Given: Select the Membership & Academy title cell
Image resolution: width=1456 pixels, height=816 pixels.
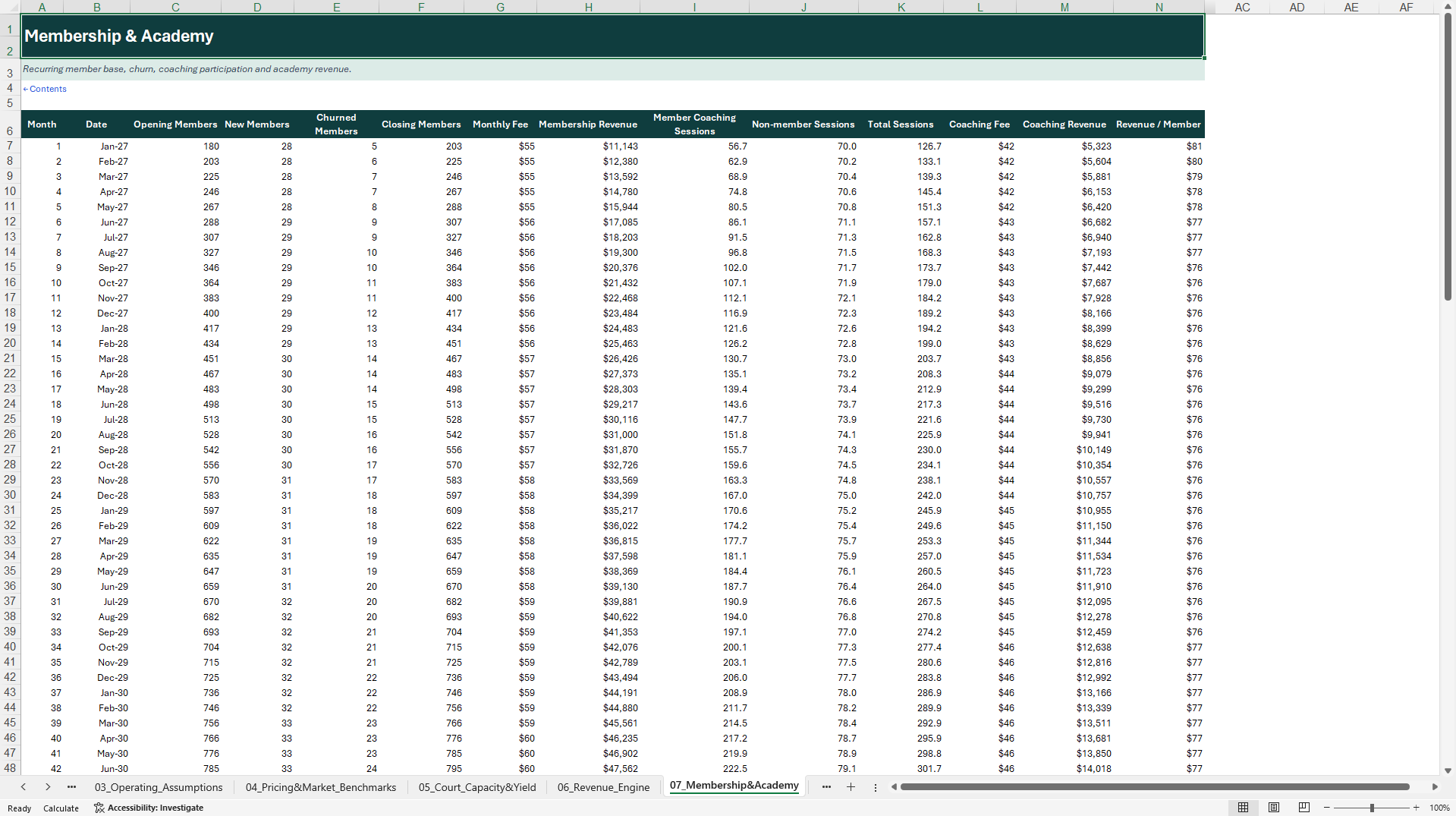Looking at the screenshot, I should (x=612, y=36).
